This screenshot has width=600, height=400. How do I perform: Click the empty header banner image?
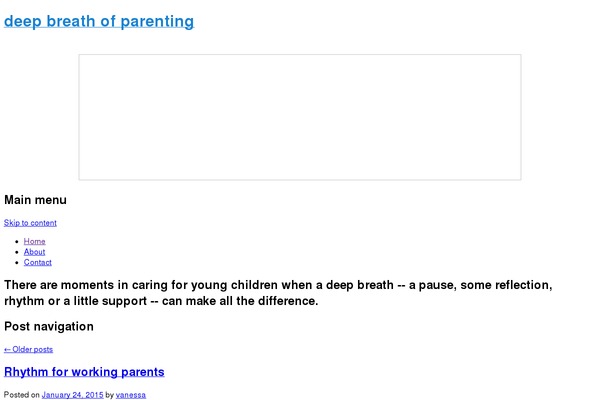point(300,117)
